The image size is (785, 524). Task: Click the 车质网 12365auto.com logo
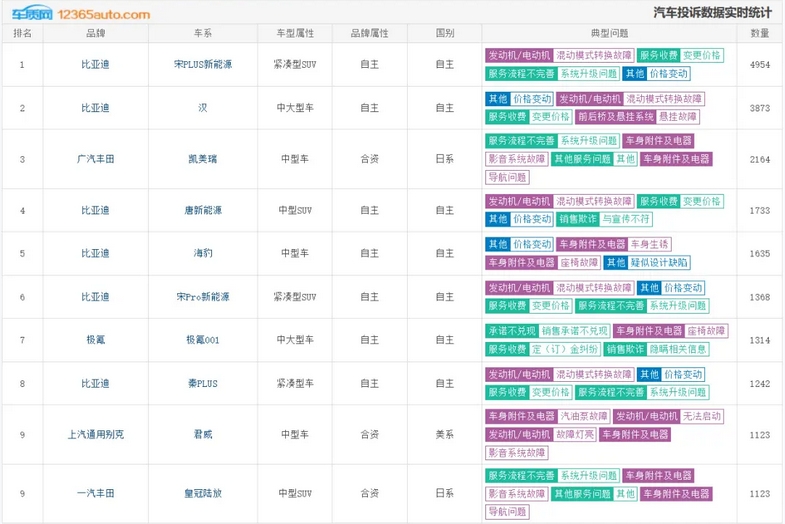click(x=81, y=14)
